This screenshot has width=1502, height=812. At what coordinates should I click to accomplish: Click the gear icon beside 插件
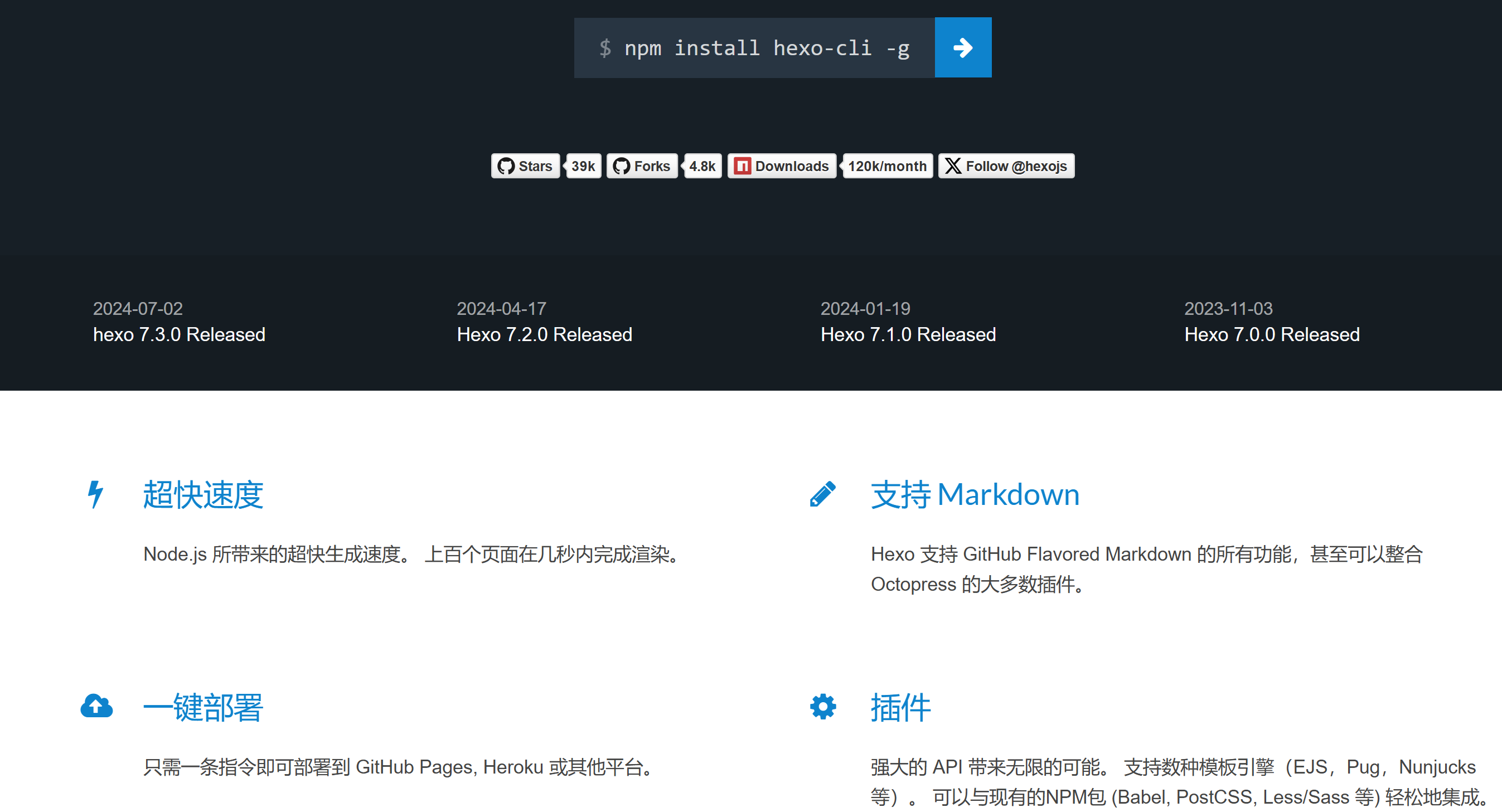823,707
